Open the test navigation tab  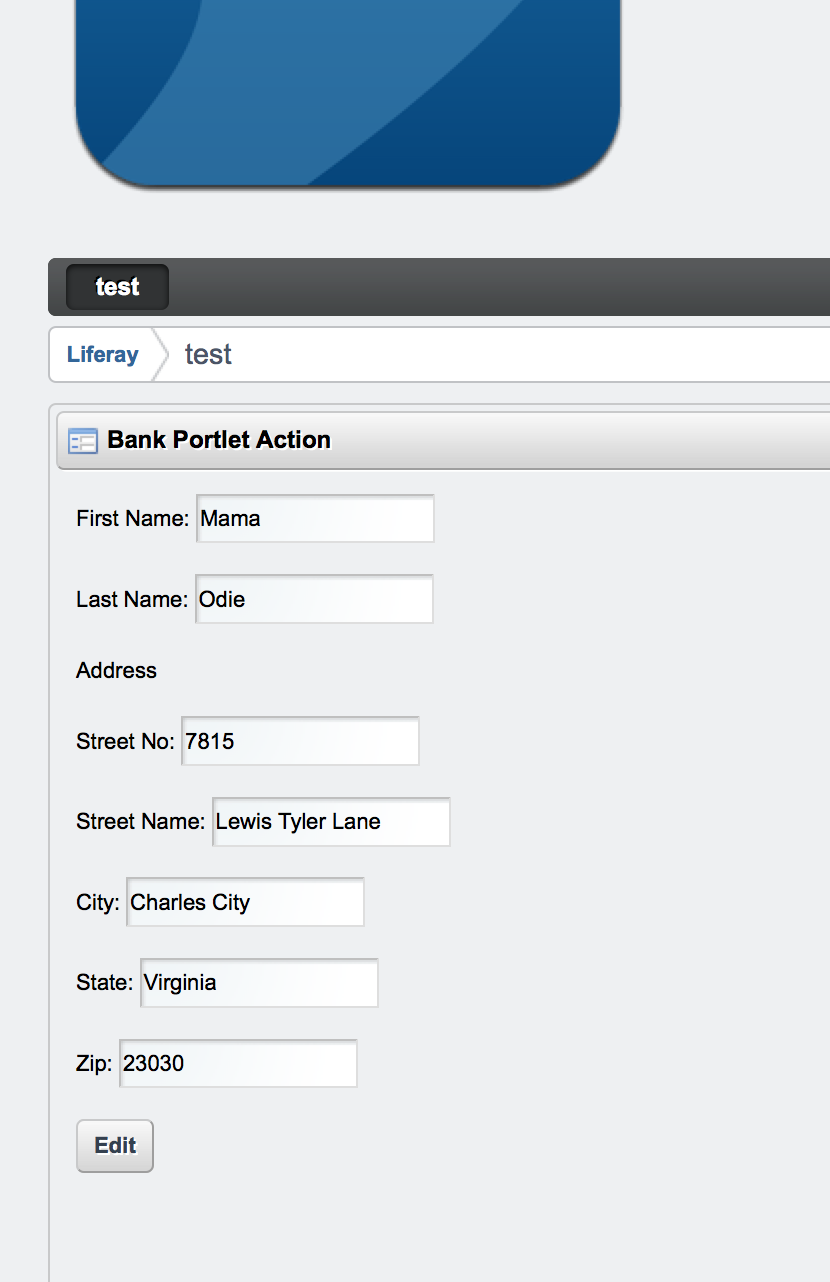(117, 287)
